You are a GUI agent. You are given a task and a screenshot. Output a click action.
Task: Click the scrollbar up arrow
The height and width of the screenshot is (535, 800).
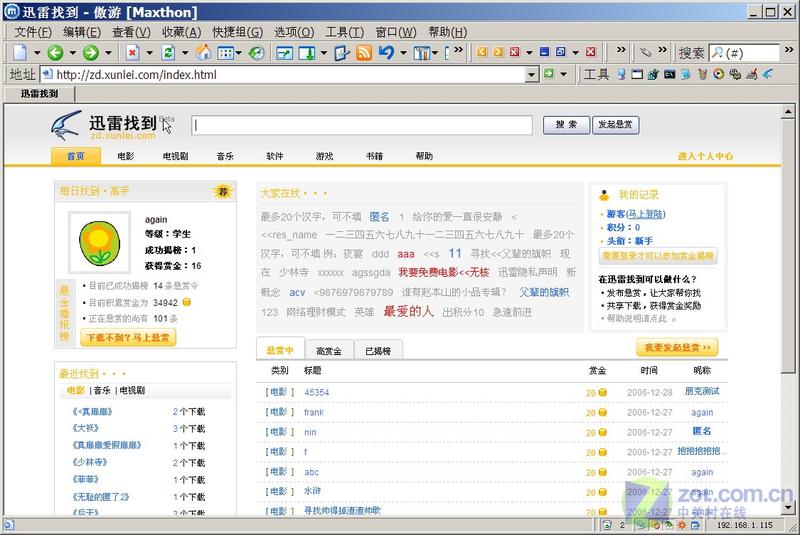coord(788,111)
